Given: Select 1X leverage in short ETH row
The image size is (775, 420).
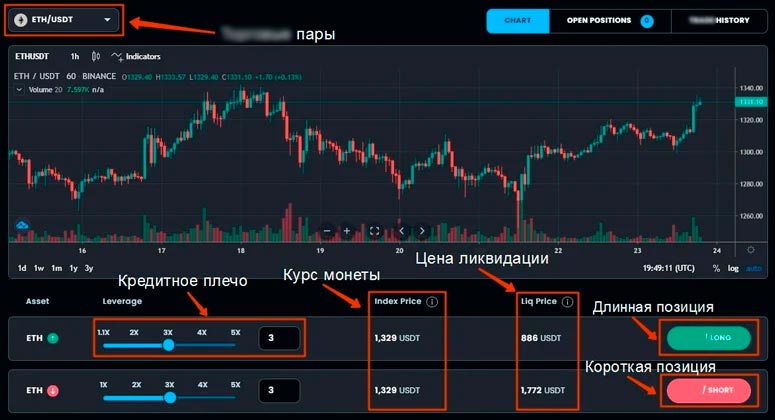Looking at the screenshot, I should (103, 384).
